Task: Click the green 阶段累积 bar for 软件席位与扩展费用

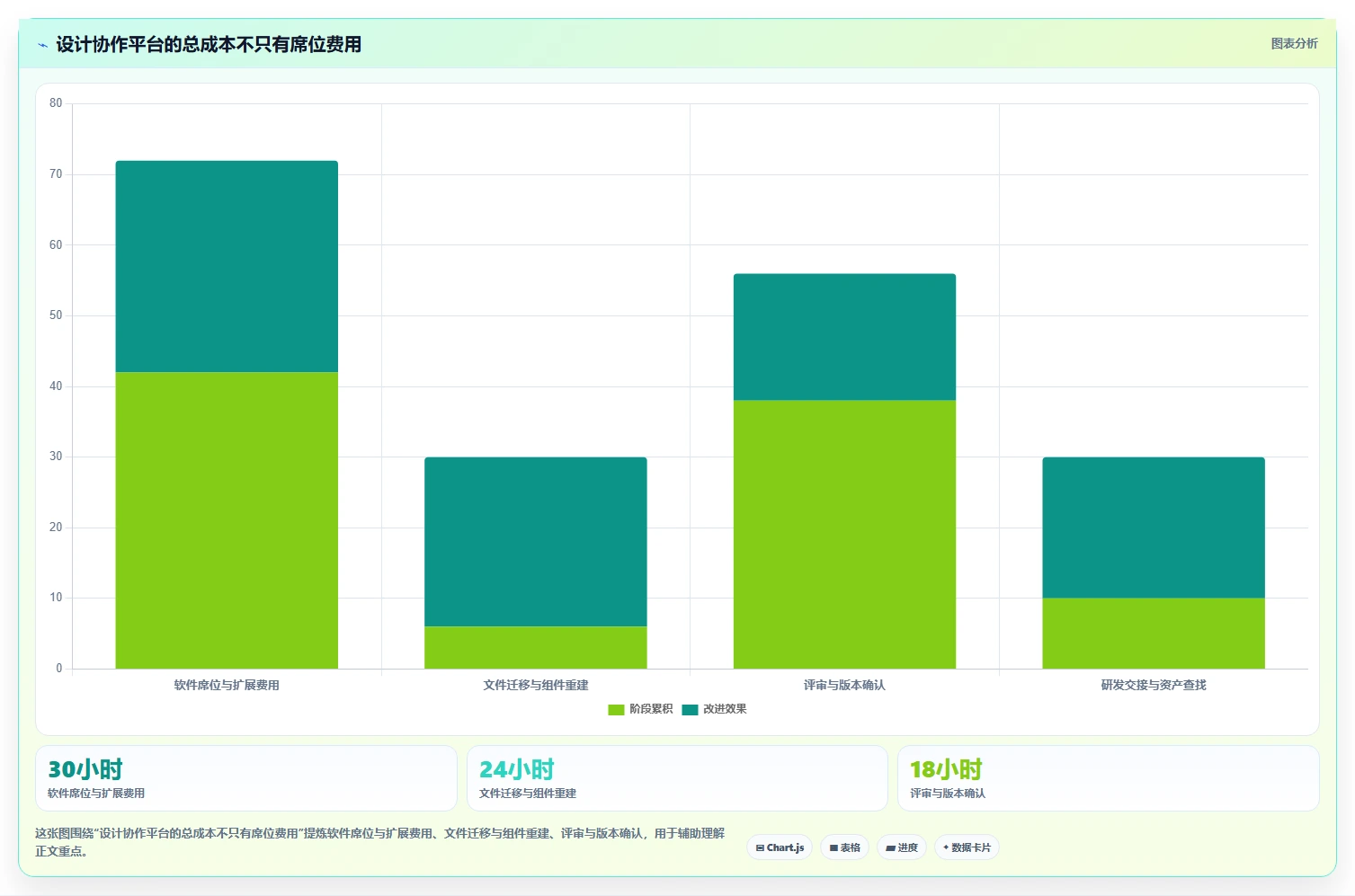Action: tap(227, 520)
